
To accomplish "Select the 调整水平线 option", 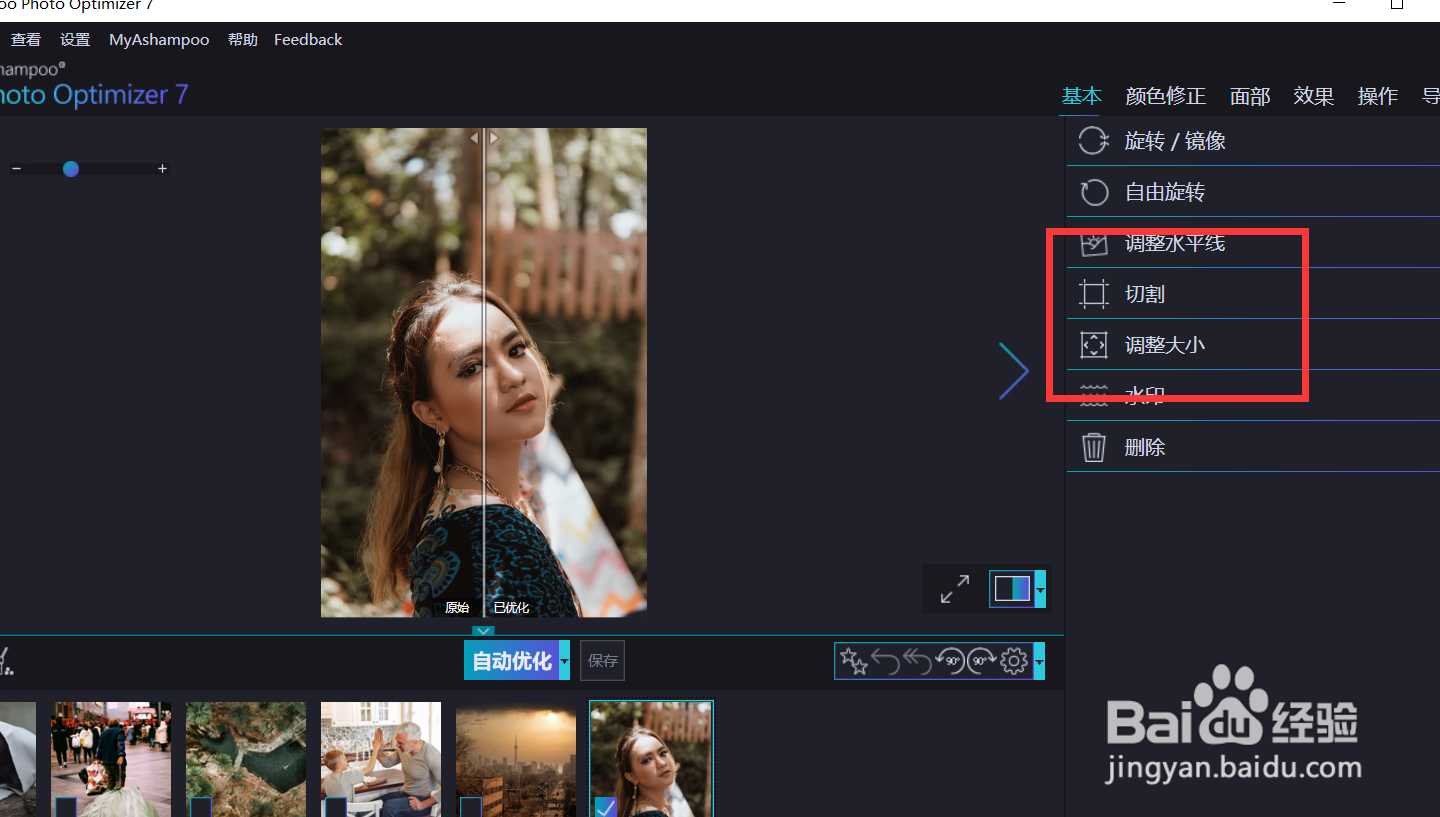I will tap(1253, 243).
